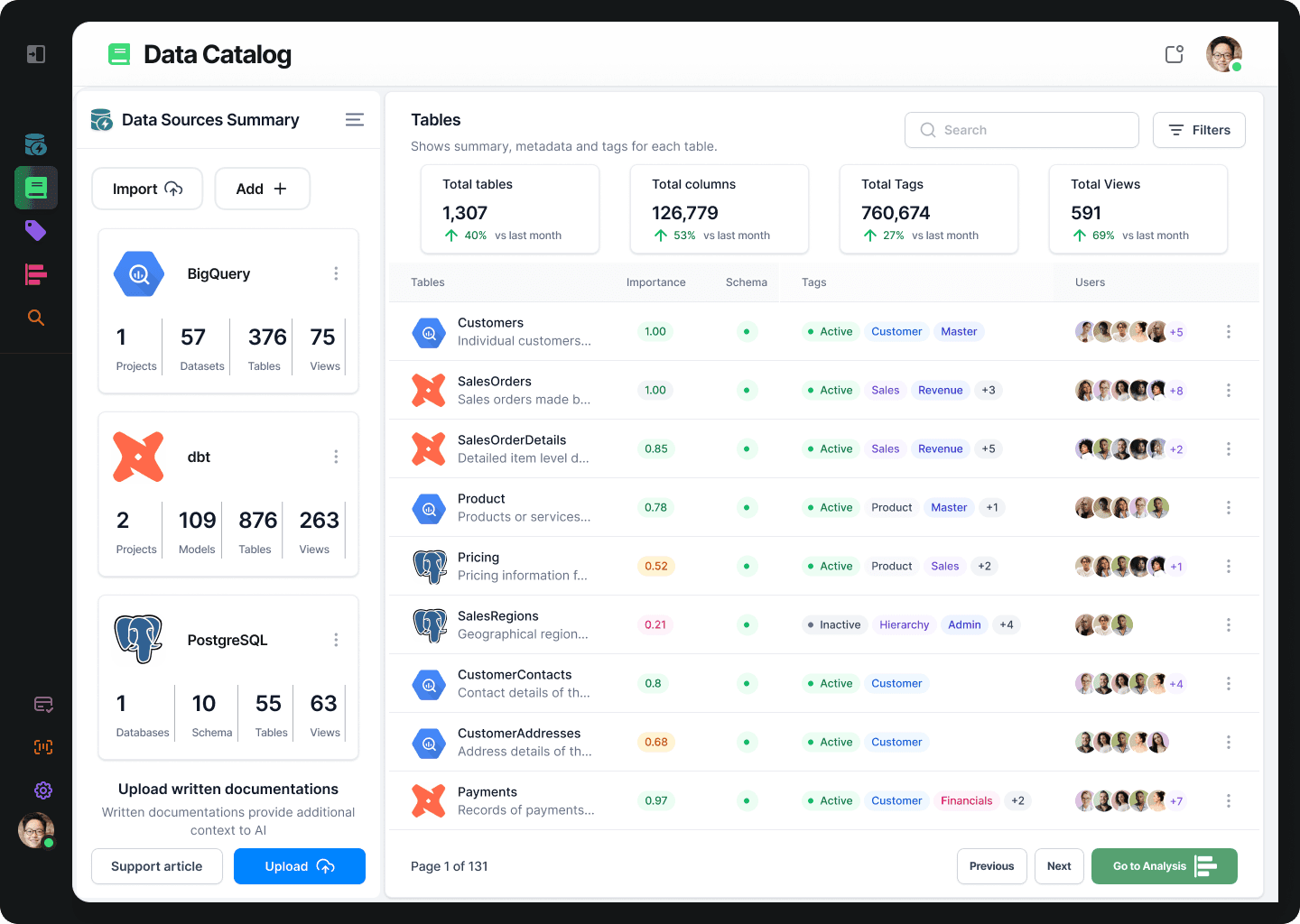The image size is (1300, 924).
Task: Click inside the Search tables field
Action: [1021, 129]
